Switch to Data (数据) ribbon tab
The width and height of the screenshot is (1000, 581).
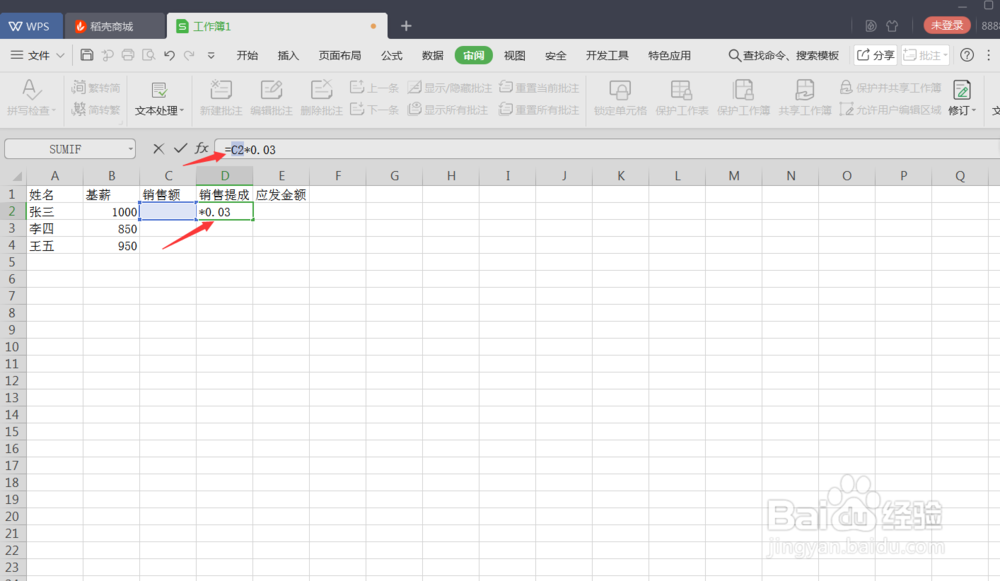coord(432,55)
